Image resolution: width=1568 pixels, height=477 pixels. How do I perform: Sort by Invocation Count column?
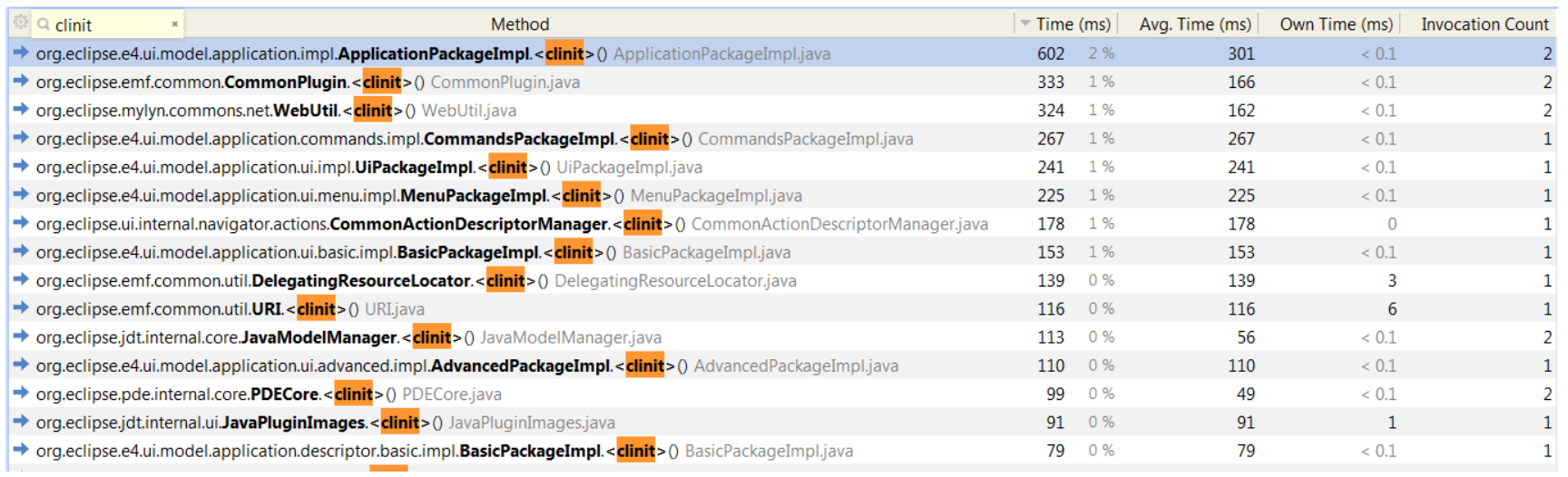click(1484, 24)
